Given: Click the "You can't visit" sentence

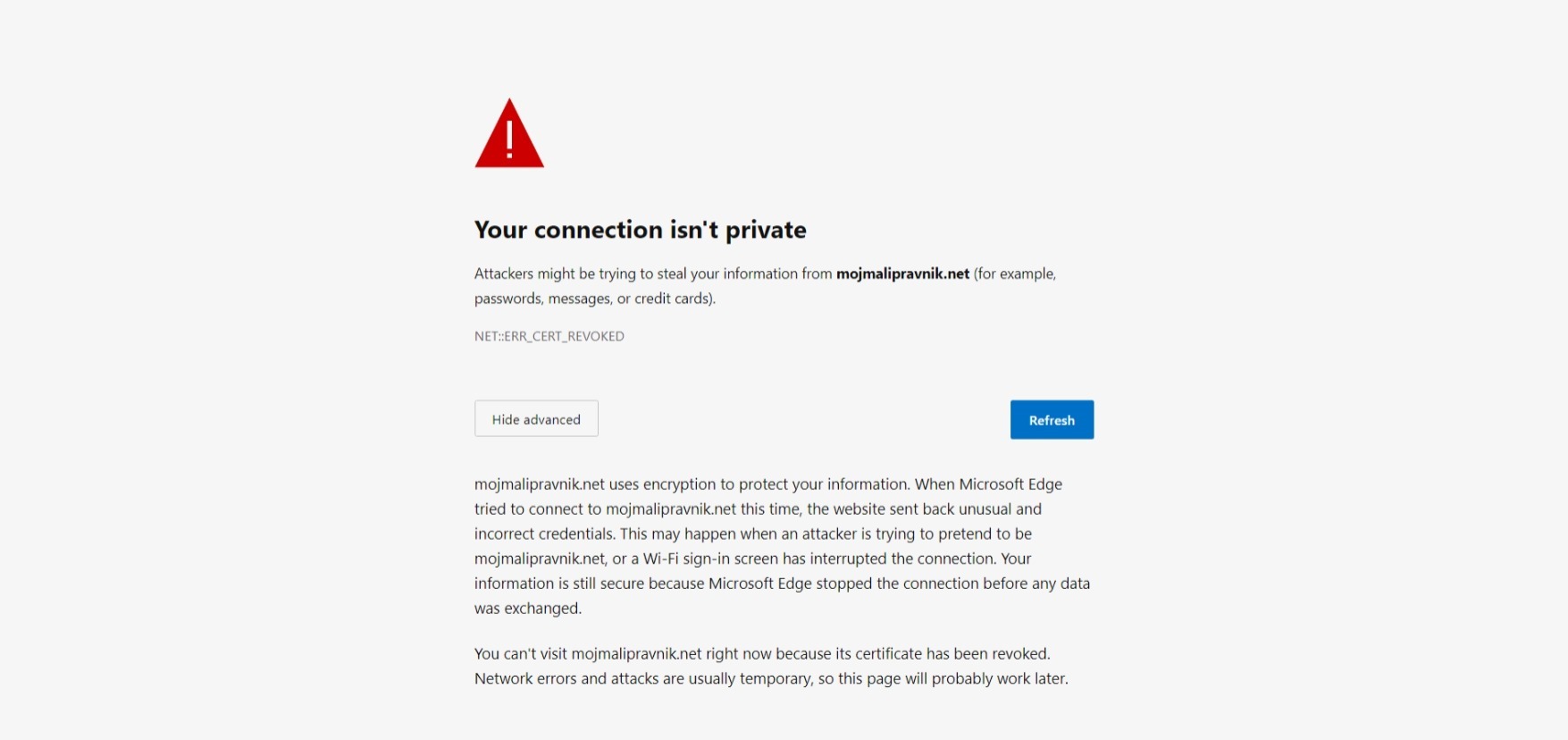Looking at the screenshot, I should 521,653.
